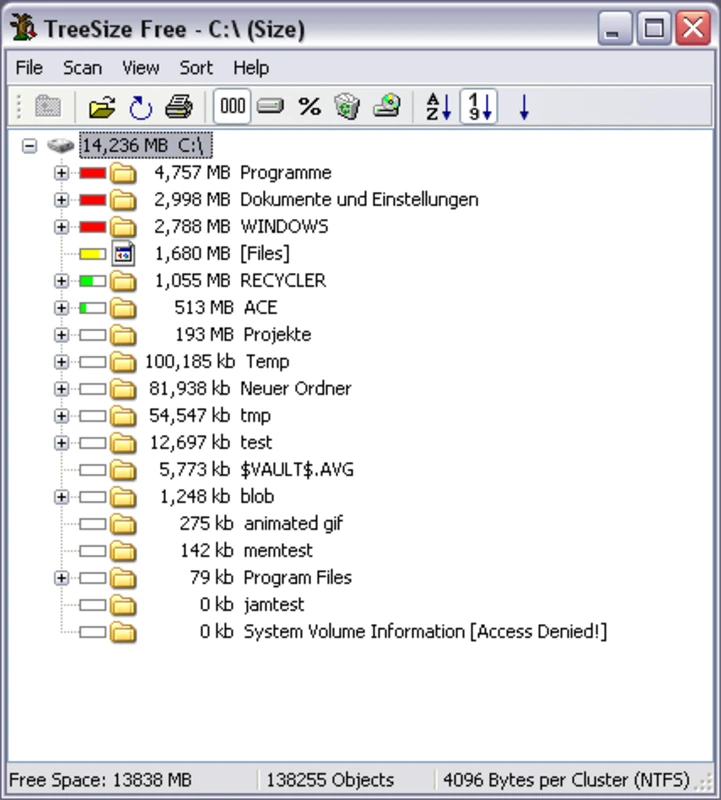Screen dimensions: 721x800
Task: Open the Sort menu
Action: (x=196, y=68)
